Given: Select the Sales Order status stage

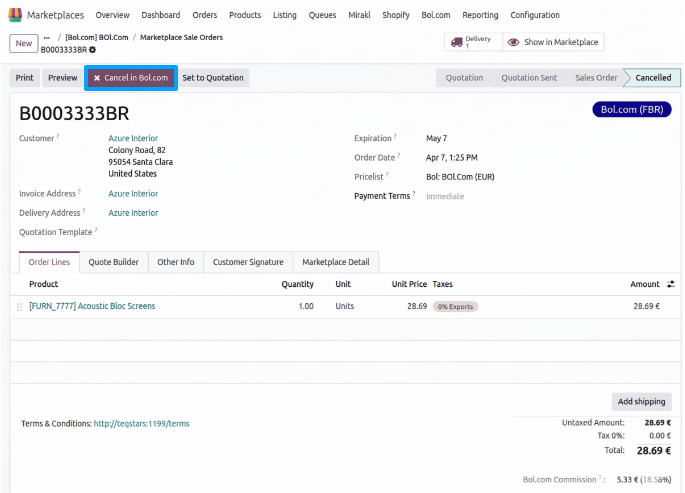Looking at the screenshot, I should pyautogui.click(x=596, y=78).
